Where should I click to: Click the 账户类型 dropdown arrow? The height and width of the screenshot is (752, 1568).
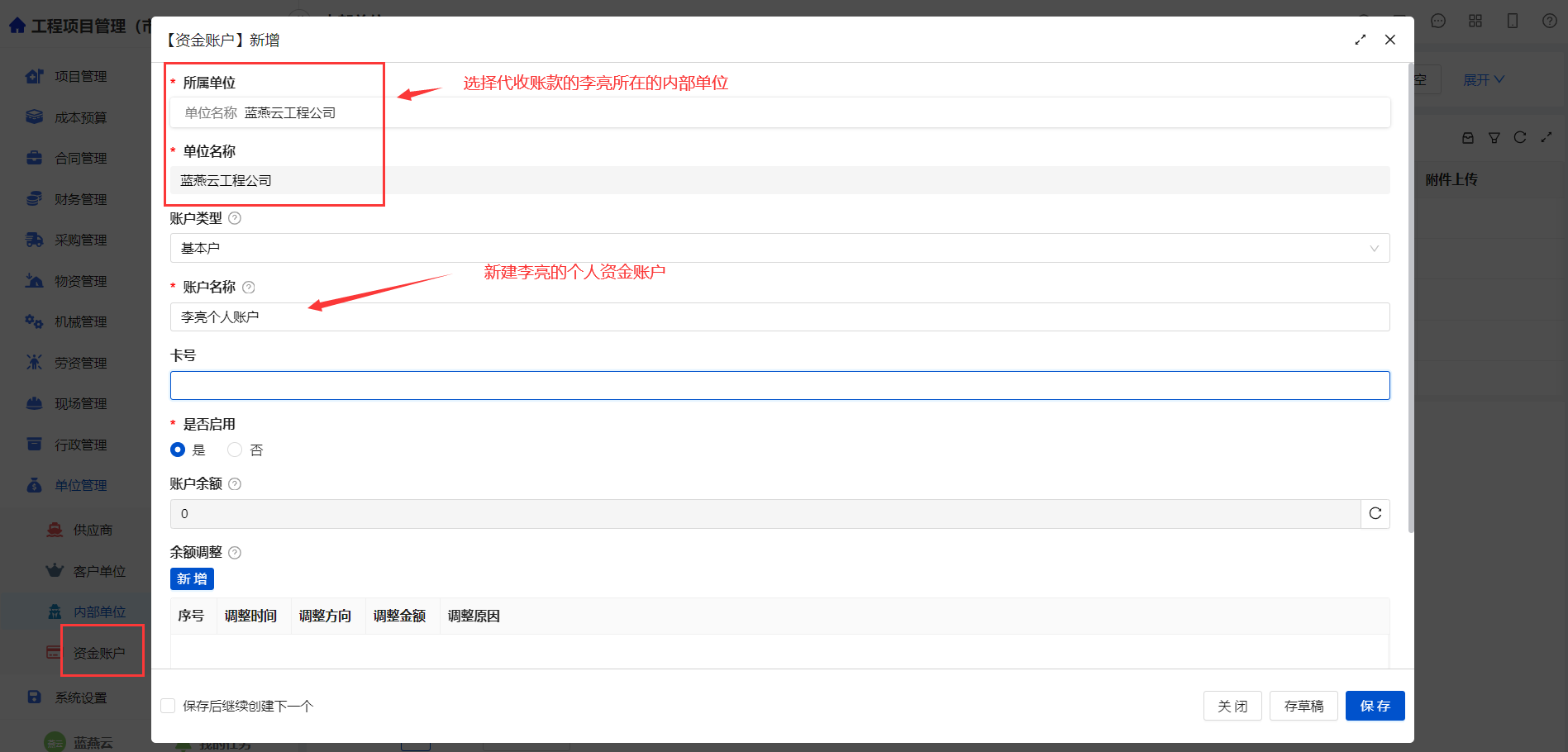click(x=1374, y=248)
